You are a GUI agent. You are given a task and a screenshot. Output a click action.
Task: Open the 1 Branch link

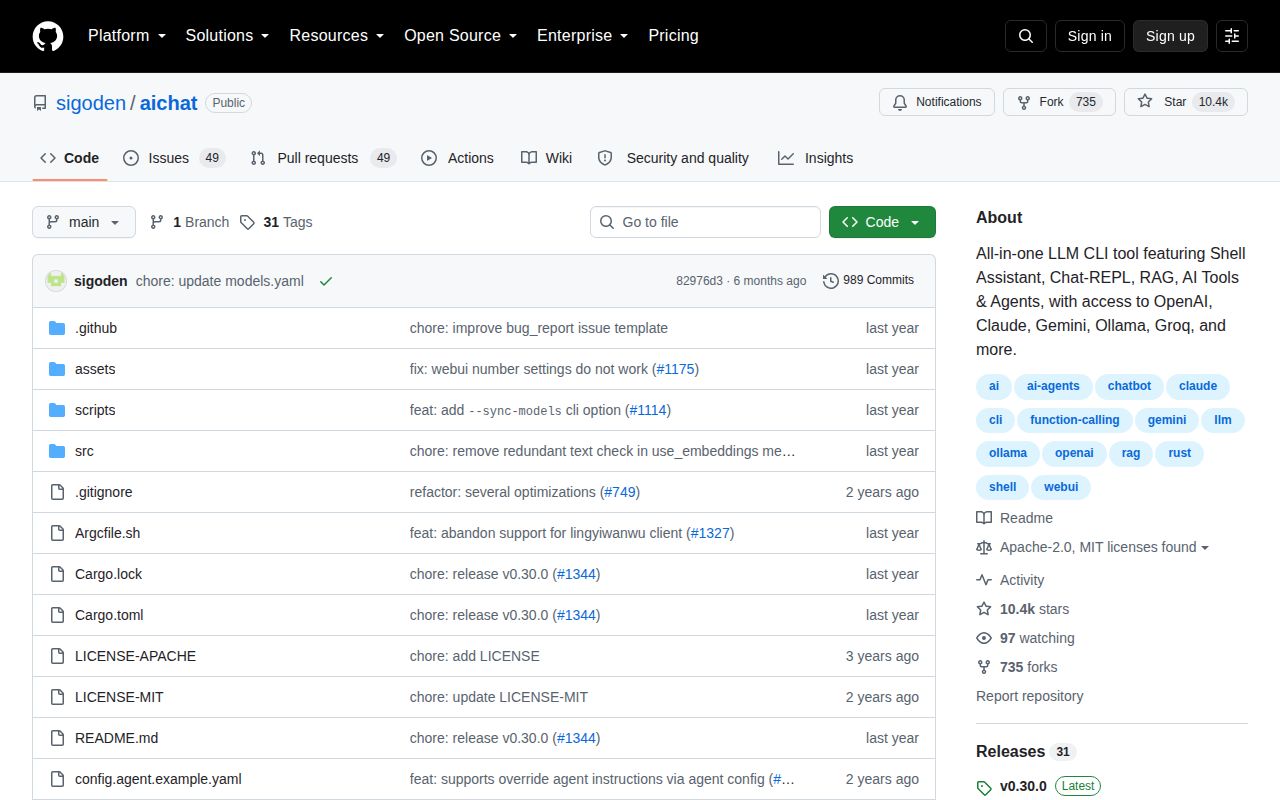(x=189, y=222)
